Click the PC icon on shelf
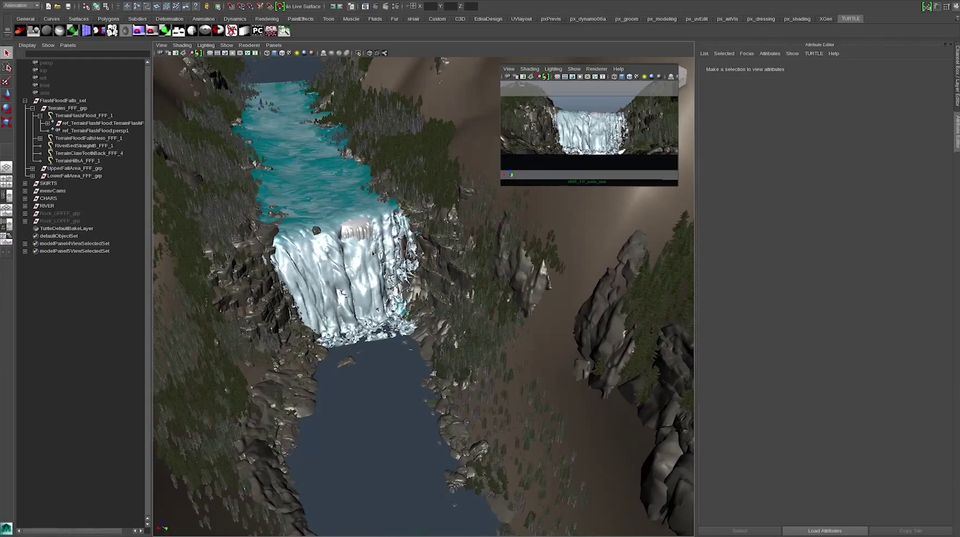This screenshot has width=960, height=537. (258, 31)
